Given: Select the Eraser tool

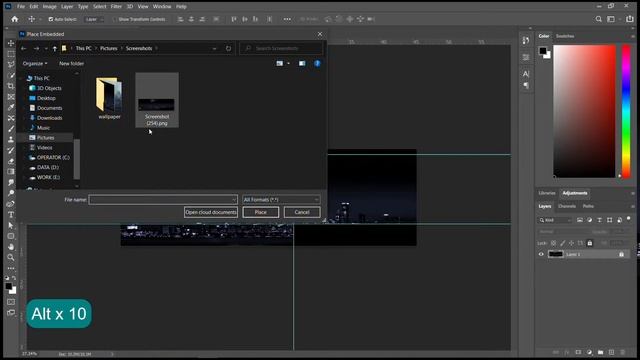Looking at the screenshot, I should pyautogui.click(x=11, y=161).
